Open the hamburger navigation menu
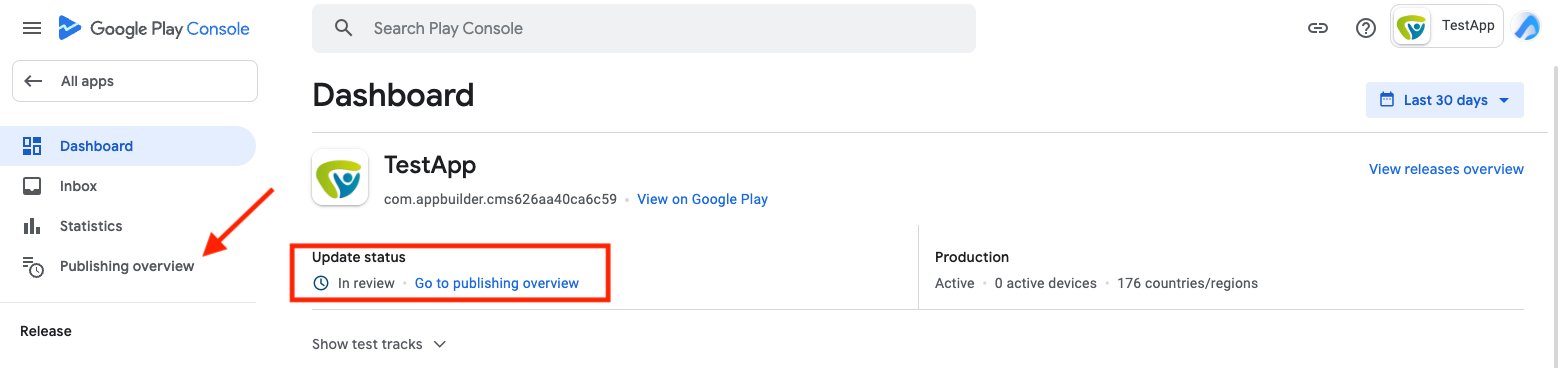The image size is (1559, 368). click(32, 28)
